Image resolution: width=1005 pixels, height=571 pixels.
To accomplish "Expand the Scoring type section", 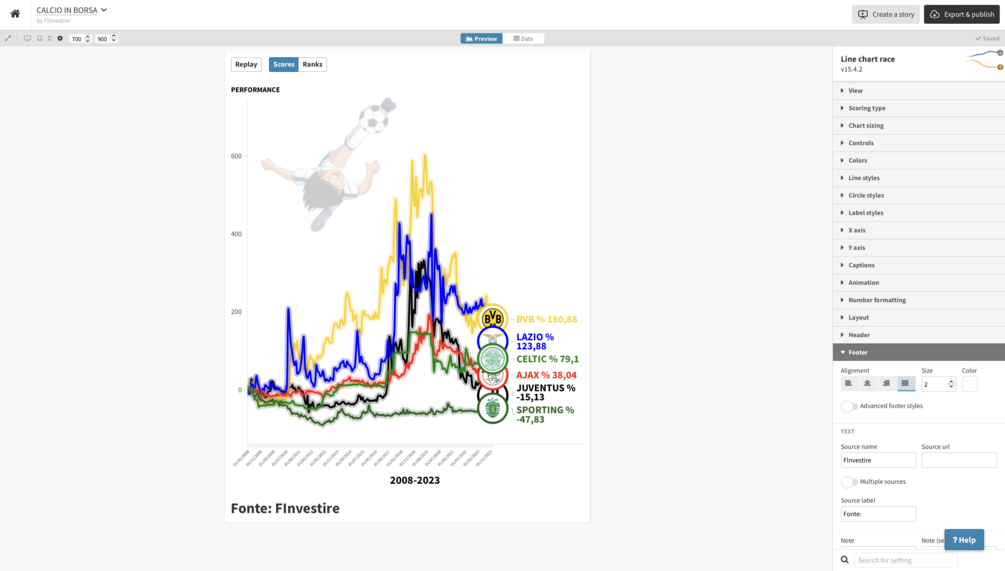I will 919,108.
